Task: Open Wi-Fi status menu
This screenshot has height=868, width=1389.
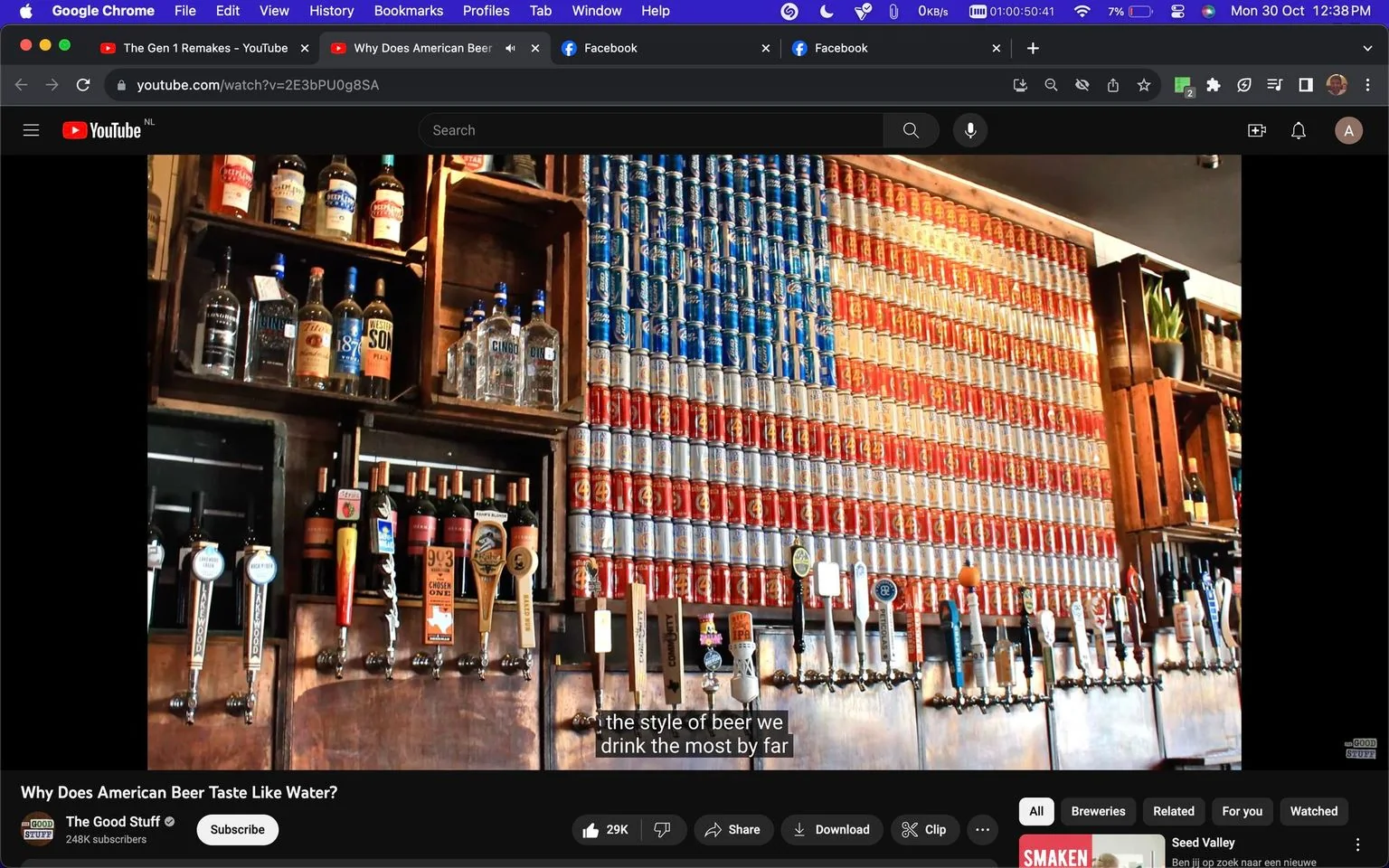Action: [1082, 11]
